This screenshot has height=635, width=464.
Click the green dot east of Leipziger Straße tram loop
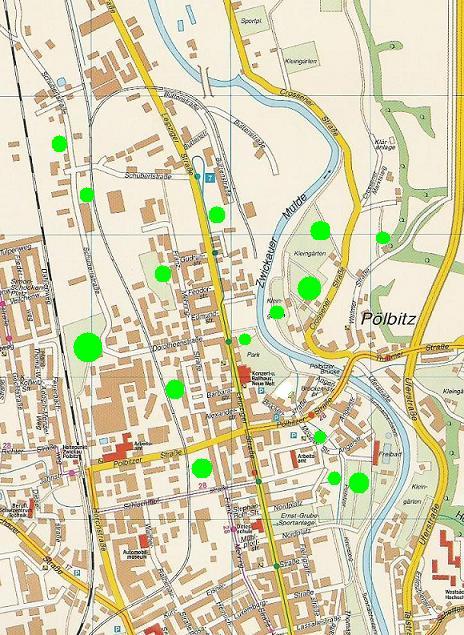pyautogui.click(x=217, y=215)
